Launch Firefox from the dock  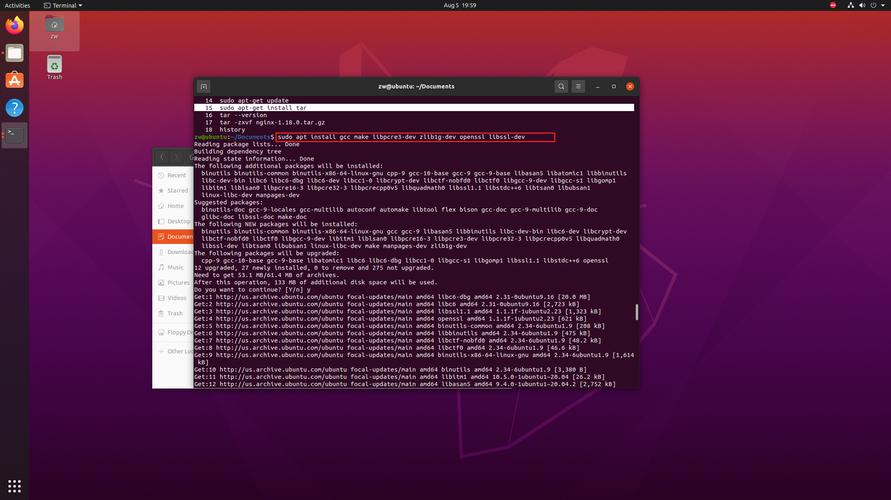pyautogui.click(x=15, y=26)
